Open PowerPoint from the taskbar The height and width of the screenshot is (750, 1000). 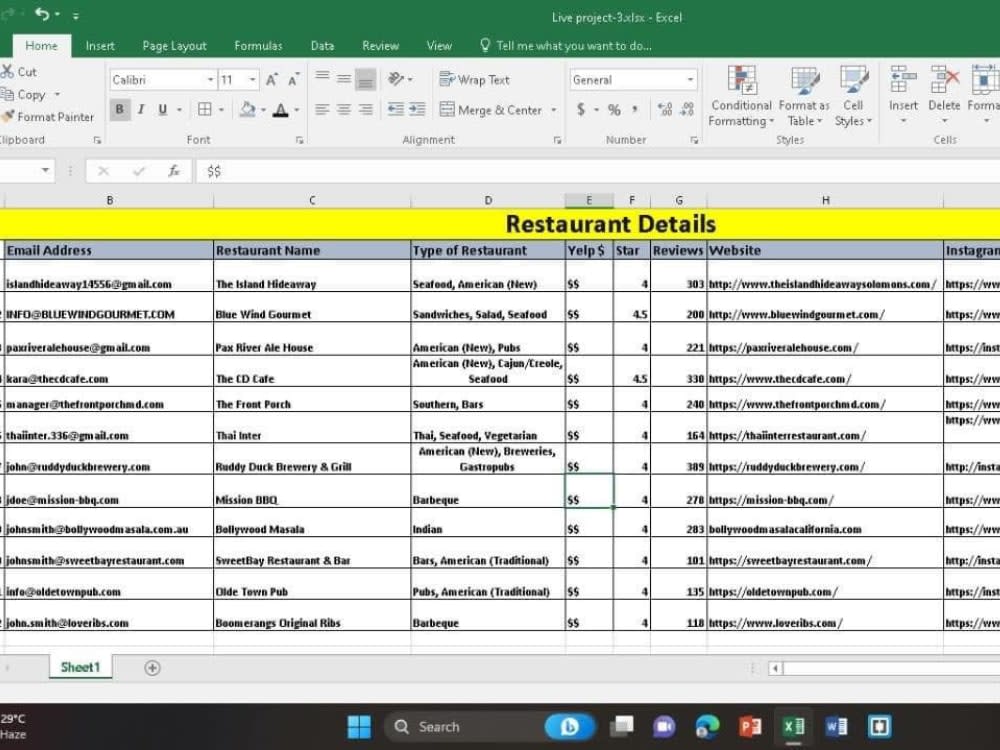[x=750, y=726]
